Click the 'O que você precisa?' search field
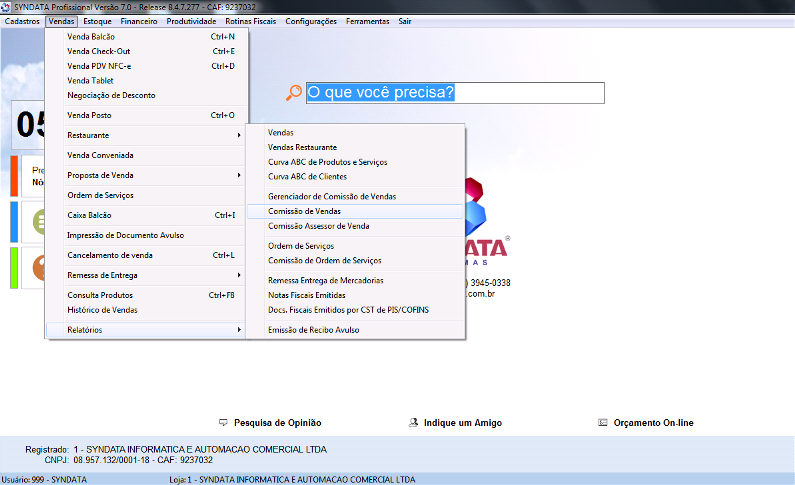The width and height of the screenshot is (795, 485). pyautogui.click(x=455, y=93)
